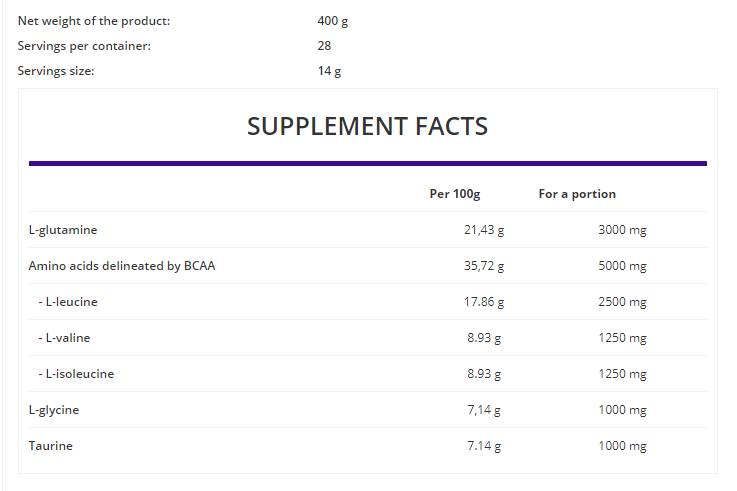The image size is (737, 491).
Task: Click the Net weight of the product label
Action: click(x=94, y=21)
